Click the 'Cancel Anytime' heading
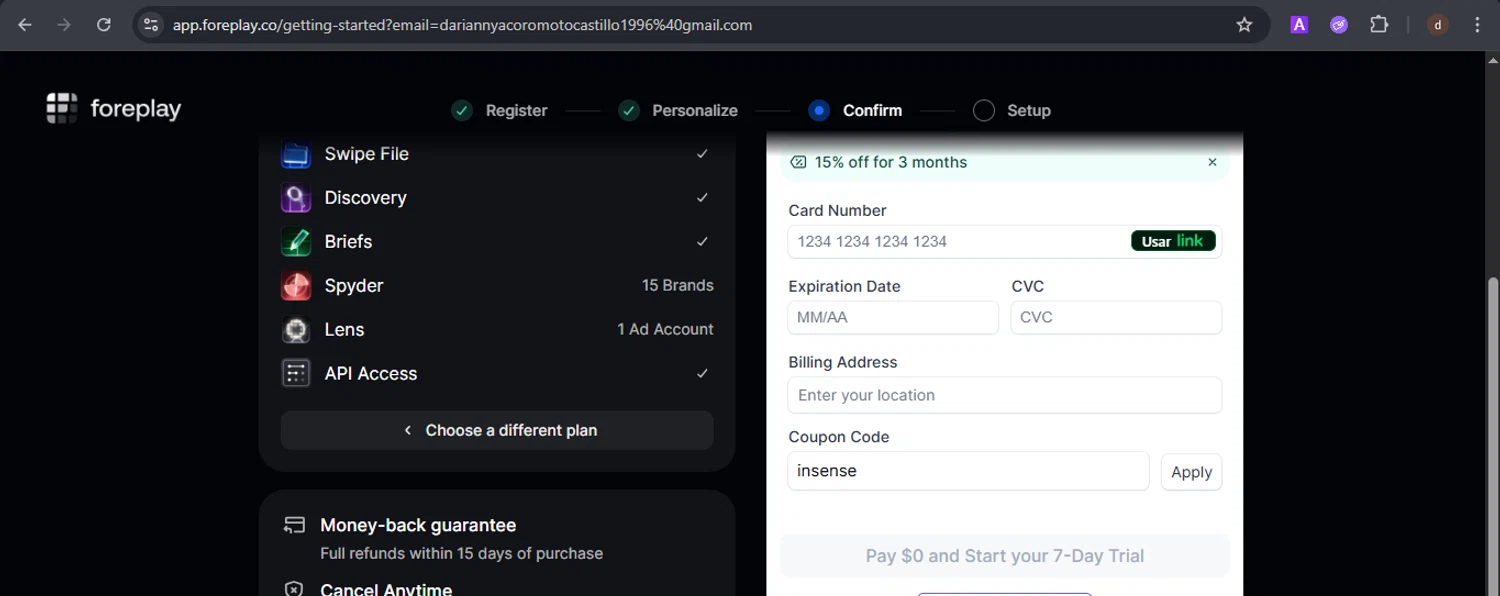 (386, 589)
